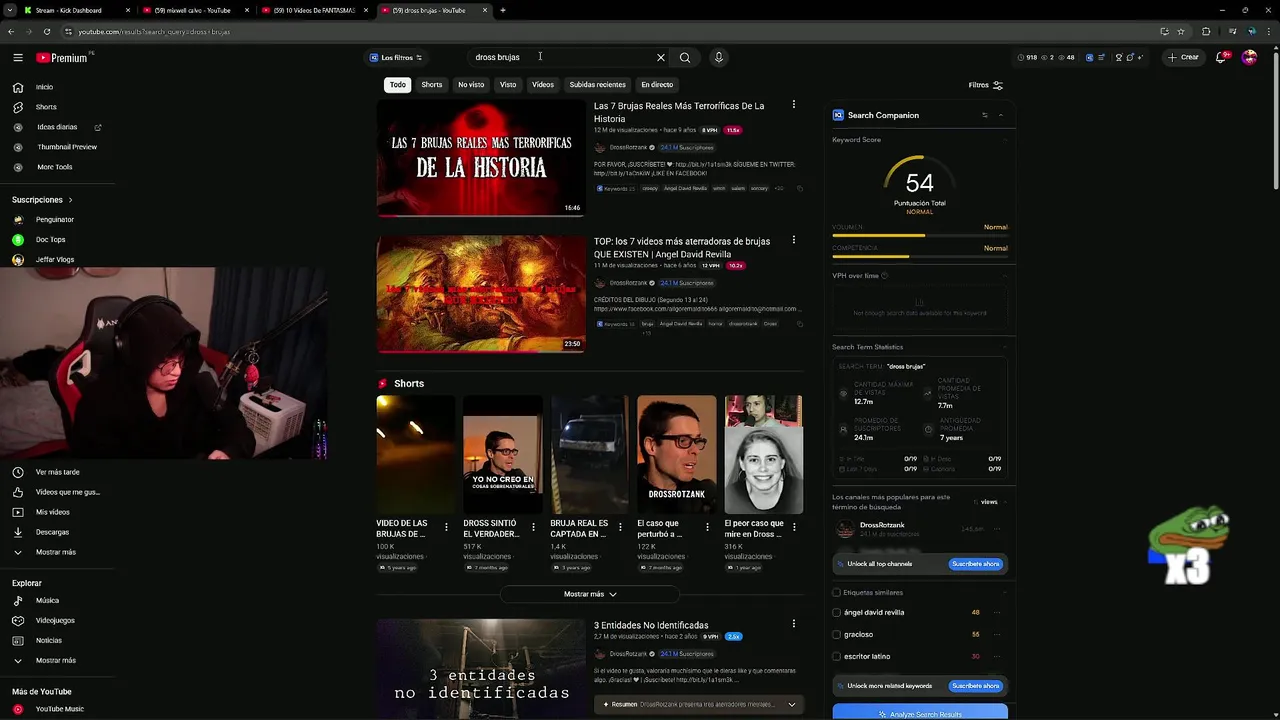This screenshot has width=1280, height=720.
Task: Check the gracioso tag checkbox
Action: pyautogui.click(x=837, y=634)
